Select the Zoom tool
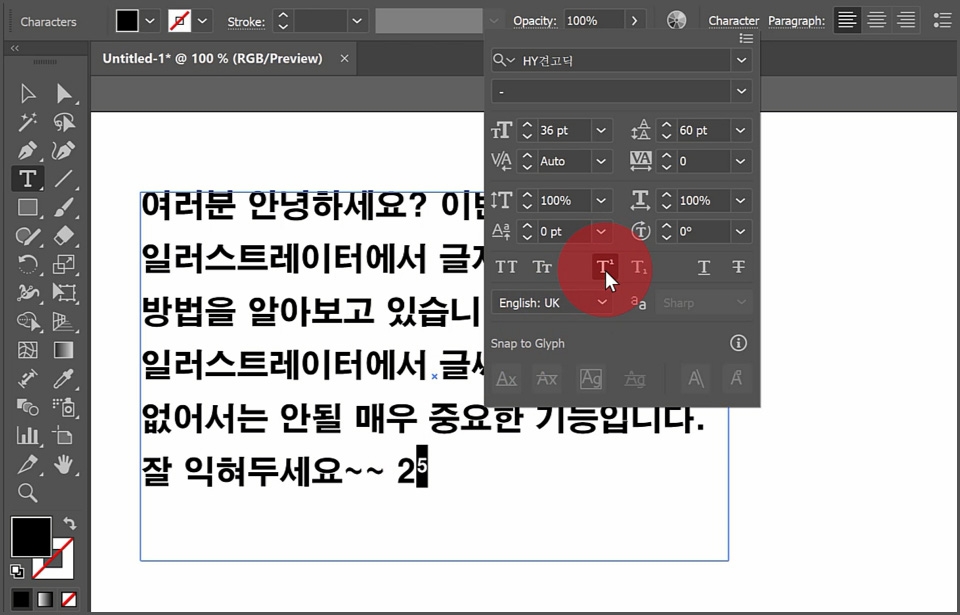 28,492
